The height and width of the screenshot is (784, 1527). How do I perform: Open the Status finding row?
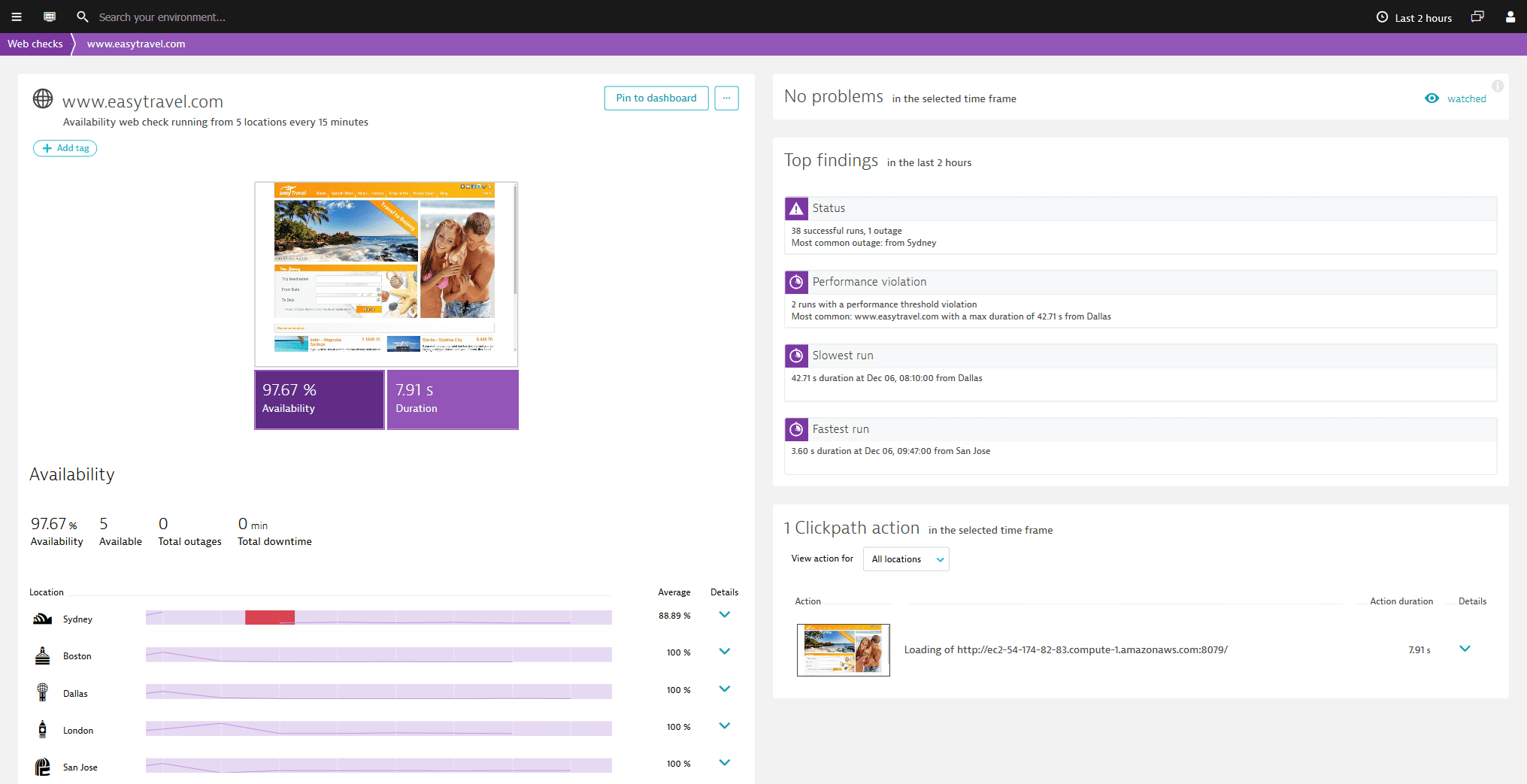(x=1141, y=226)
